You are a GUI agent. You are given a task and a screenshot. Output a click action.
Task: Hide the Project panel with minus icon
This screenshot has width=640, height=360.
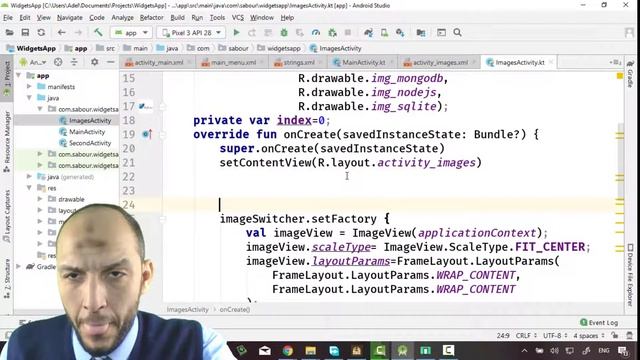click(111, 62)
